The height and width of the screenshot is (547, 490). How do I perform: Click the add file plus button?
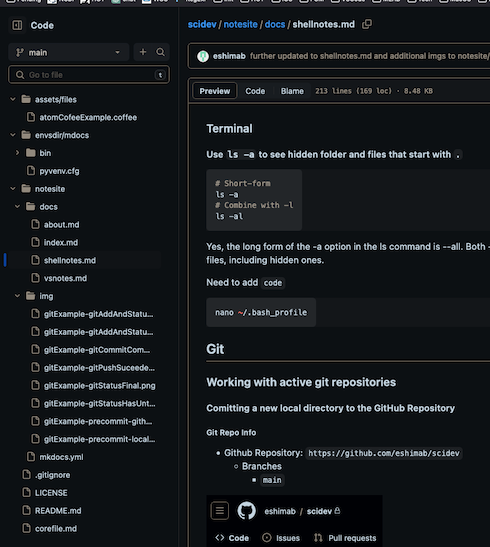143,52
